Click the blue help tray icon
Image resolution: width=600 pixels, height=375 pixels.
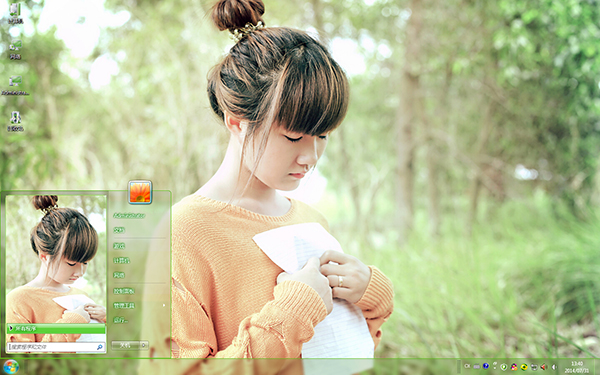[486, 366]
